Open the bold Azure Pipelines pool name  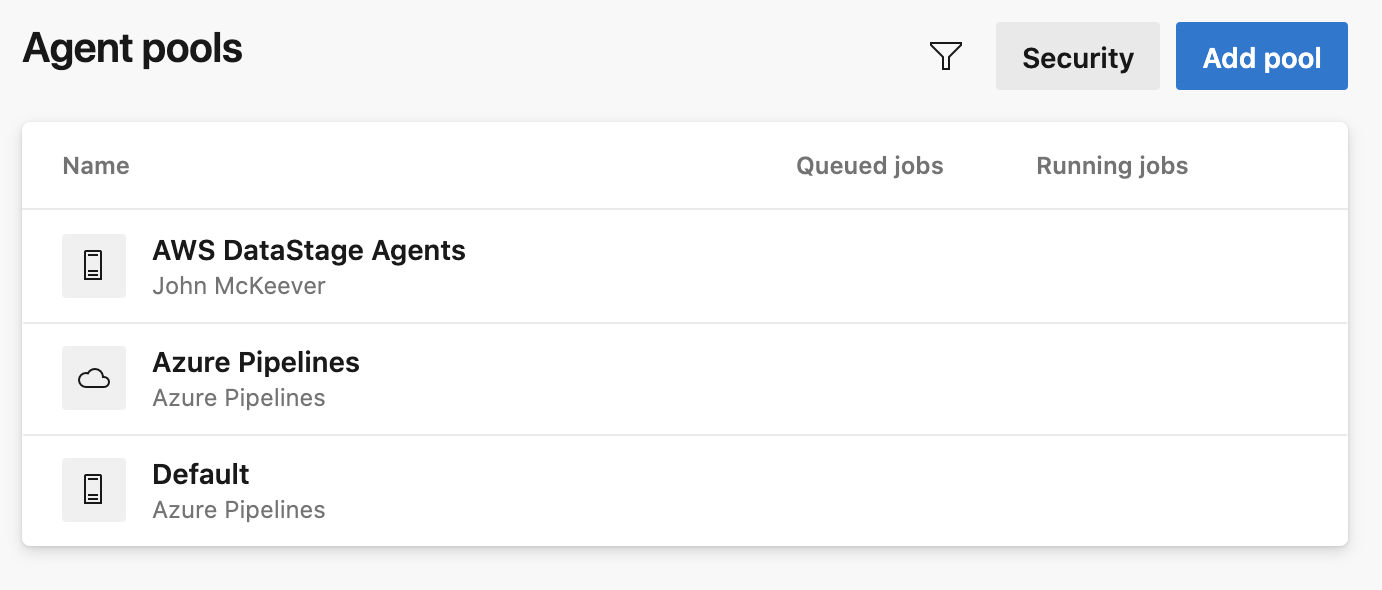pyautogui.click(x=255, y=362)
